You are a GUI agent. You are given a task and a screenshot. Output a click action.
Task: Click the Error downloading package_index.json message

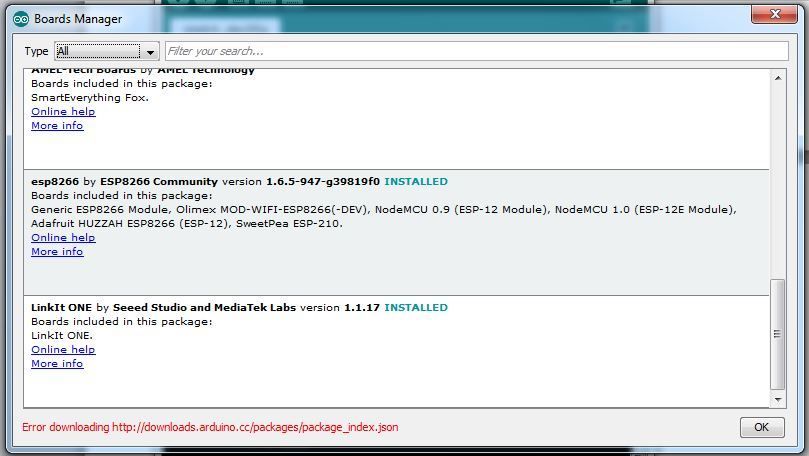click(210, 427)
